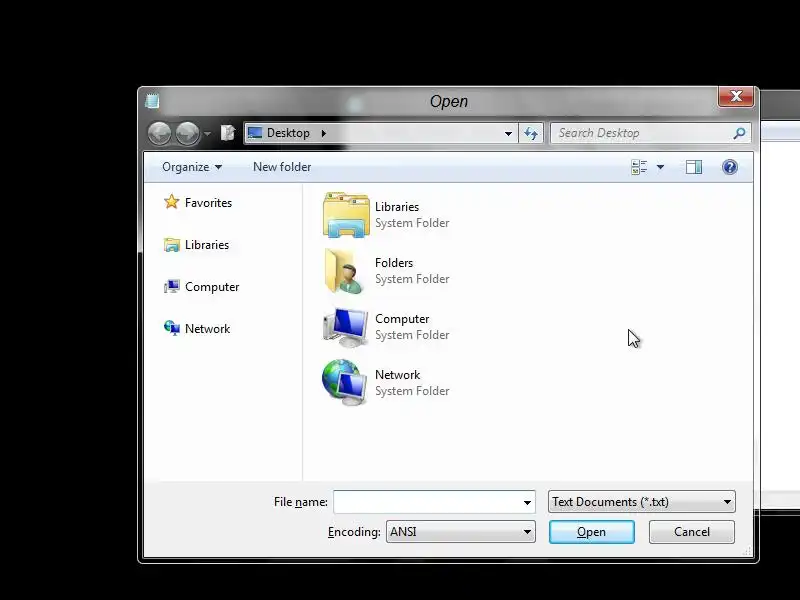The image size is (800, 600).
Task: Open the Text Documents (*.txt) file type dropdown
Action: pyautogui.click(x=641, y=502)
